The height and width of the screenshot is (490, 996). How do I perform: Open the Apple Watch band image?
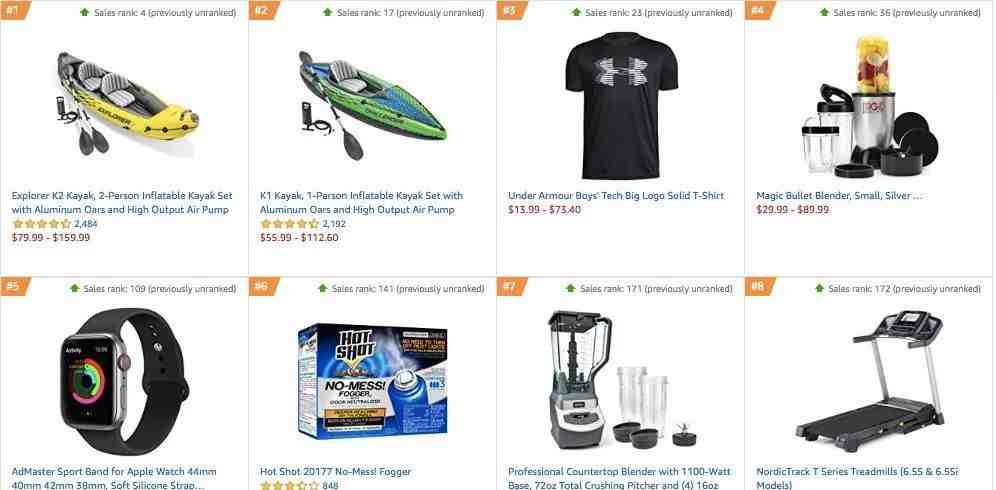click(124, 381)
